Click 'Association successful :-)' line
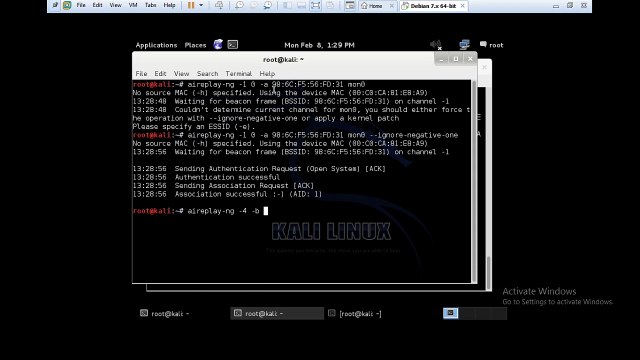The height and width of the screenshot is (360, 640). [227, 194]
